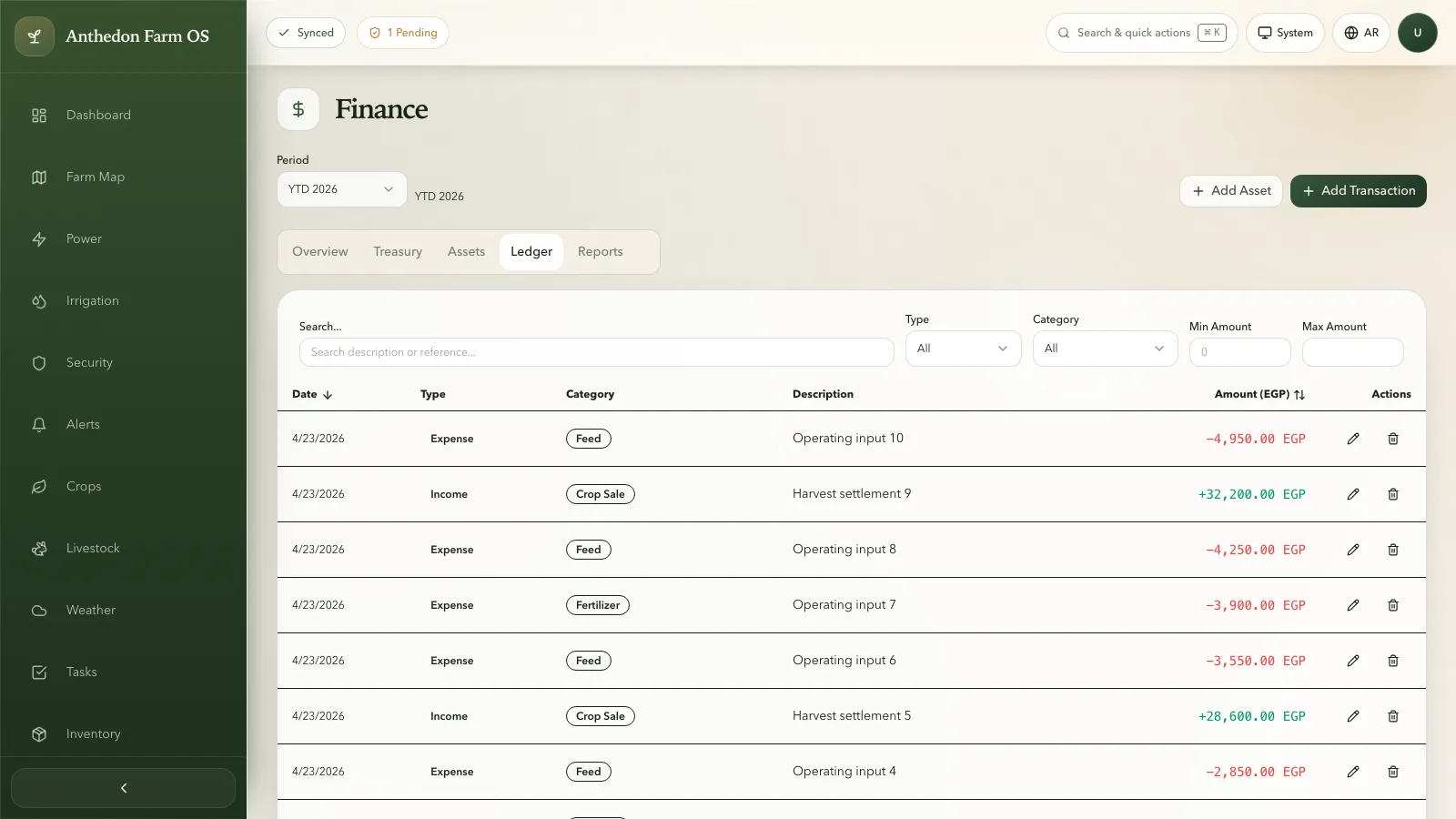
Task: Open Inventory section
Action: click(x=123, y=733)
